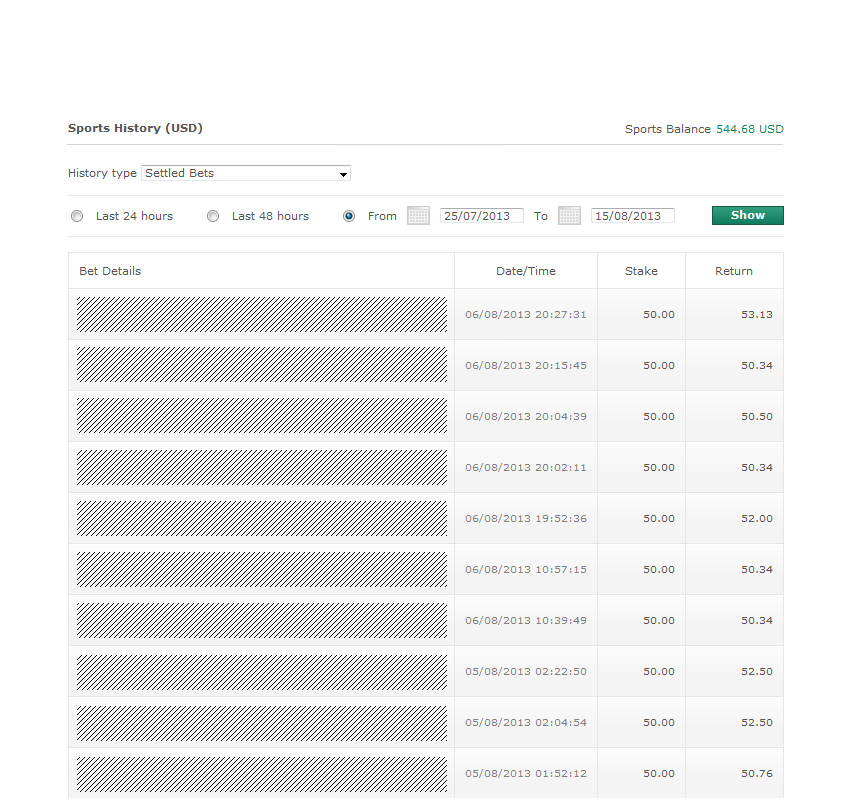Select the Last 48 hours radio option

tap(213, 216)
